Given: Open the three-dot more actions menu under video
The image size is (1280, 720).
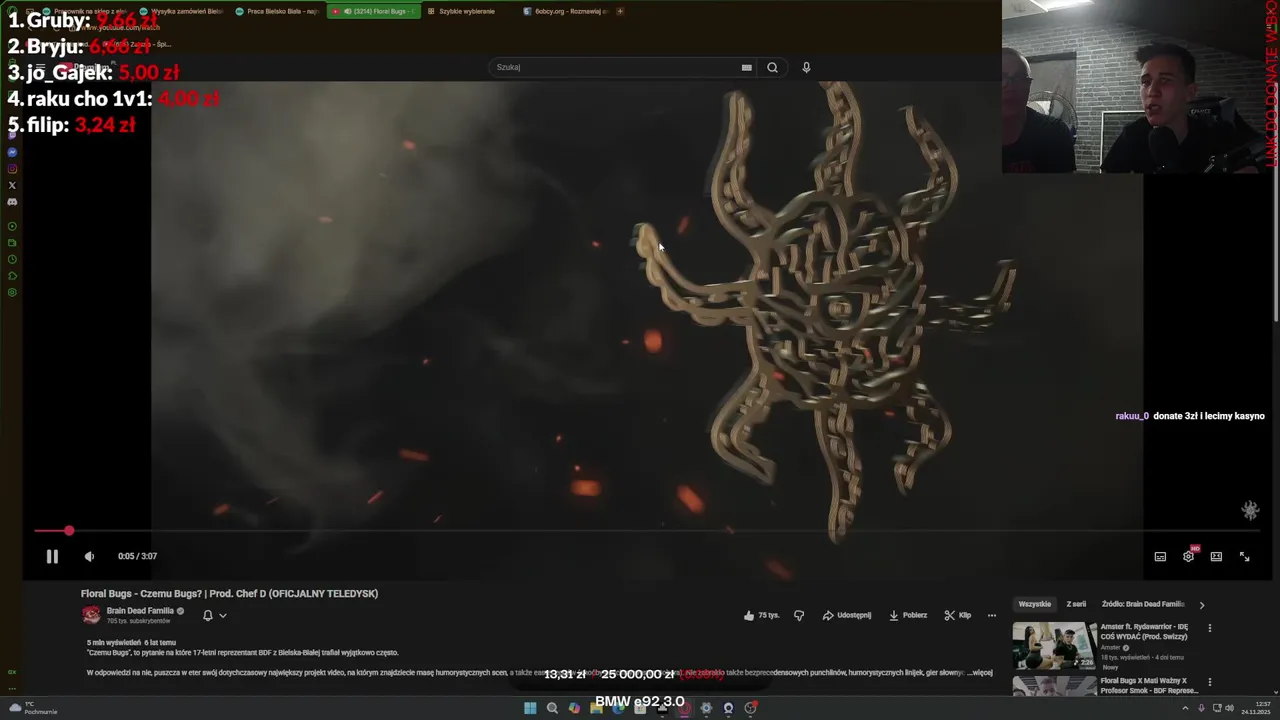Looking at the screenshot, I should click(x=991, y=615).
